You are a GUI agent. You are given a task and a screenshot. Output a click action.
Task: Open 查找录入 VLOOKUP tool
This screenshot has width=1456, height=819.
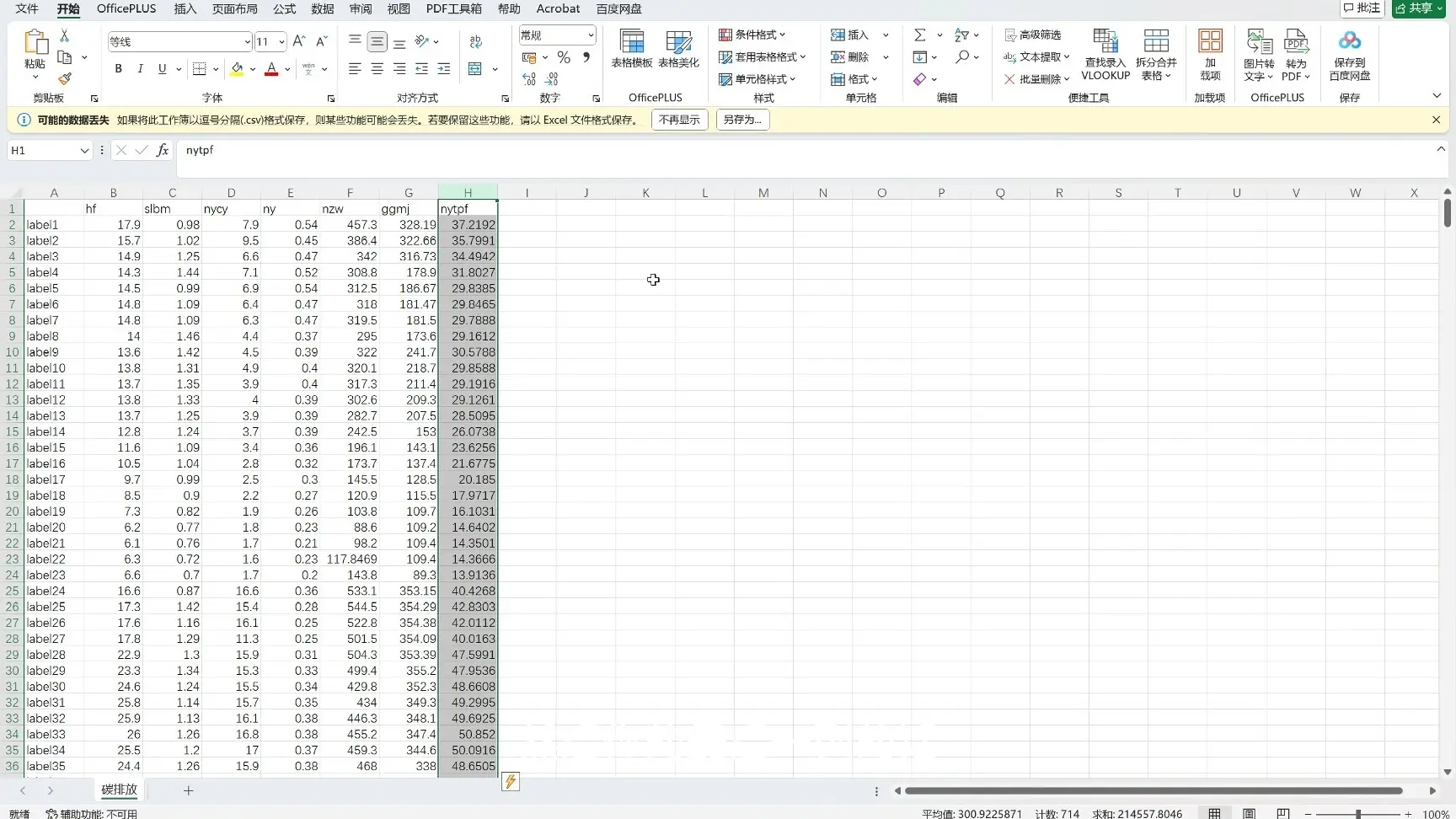pos(1105,55)
